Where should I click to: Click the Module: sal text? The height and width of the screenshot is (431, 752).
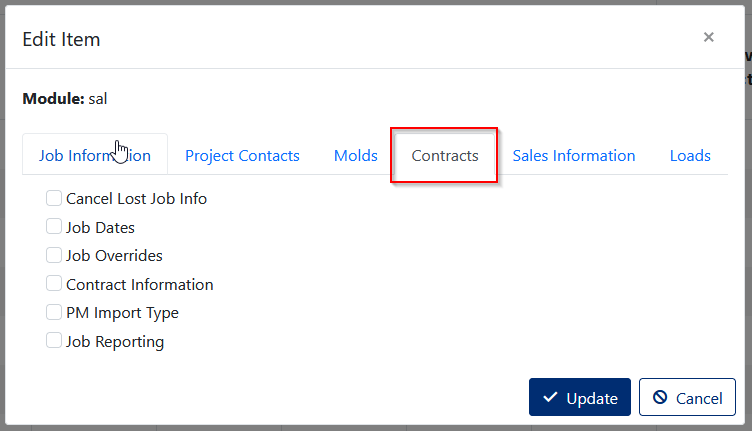pos(65,99)
